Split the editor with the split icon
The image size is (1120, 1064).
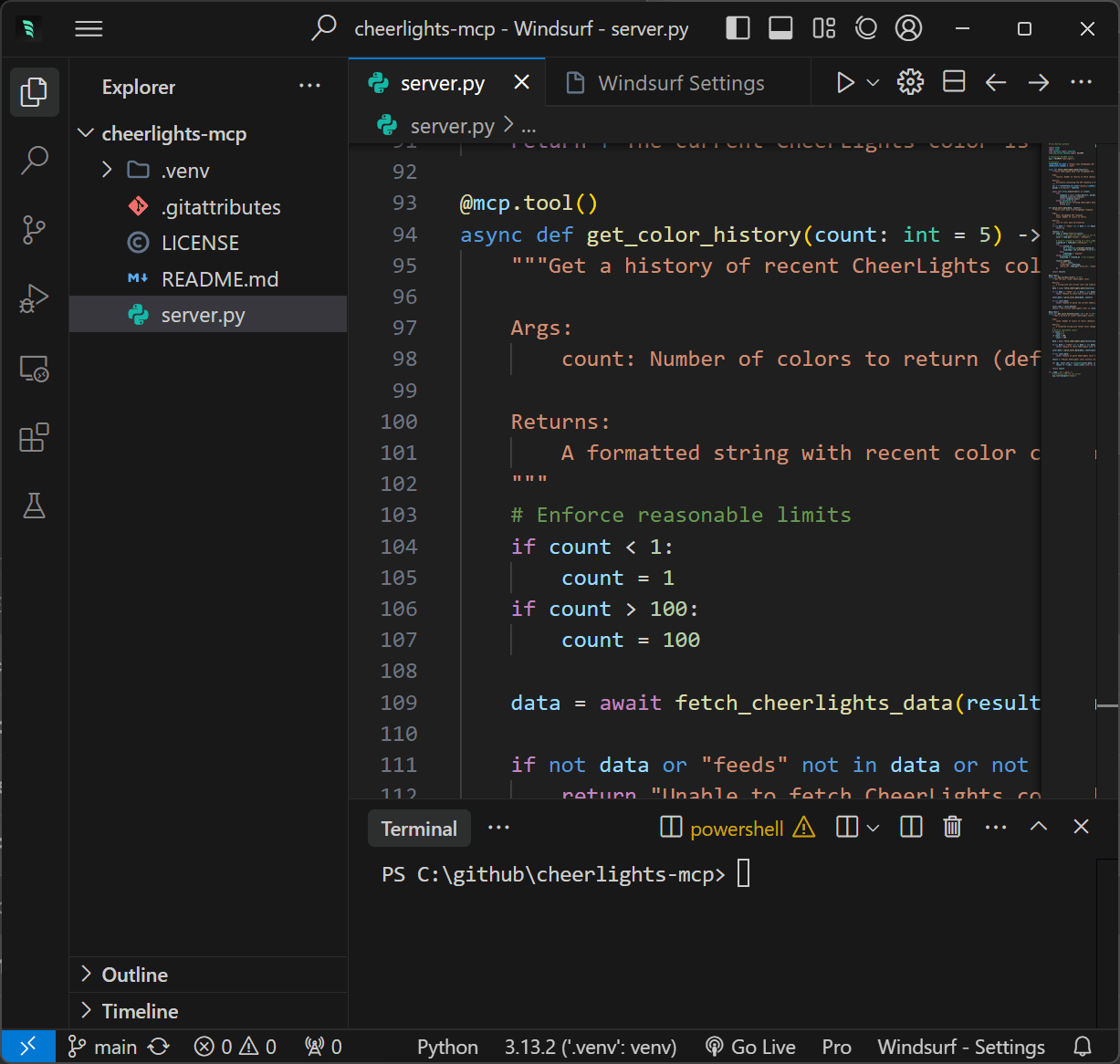click(x=954, y=82)
